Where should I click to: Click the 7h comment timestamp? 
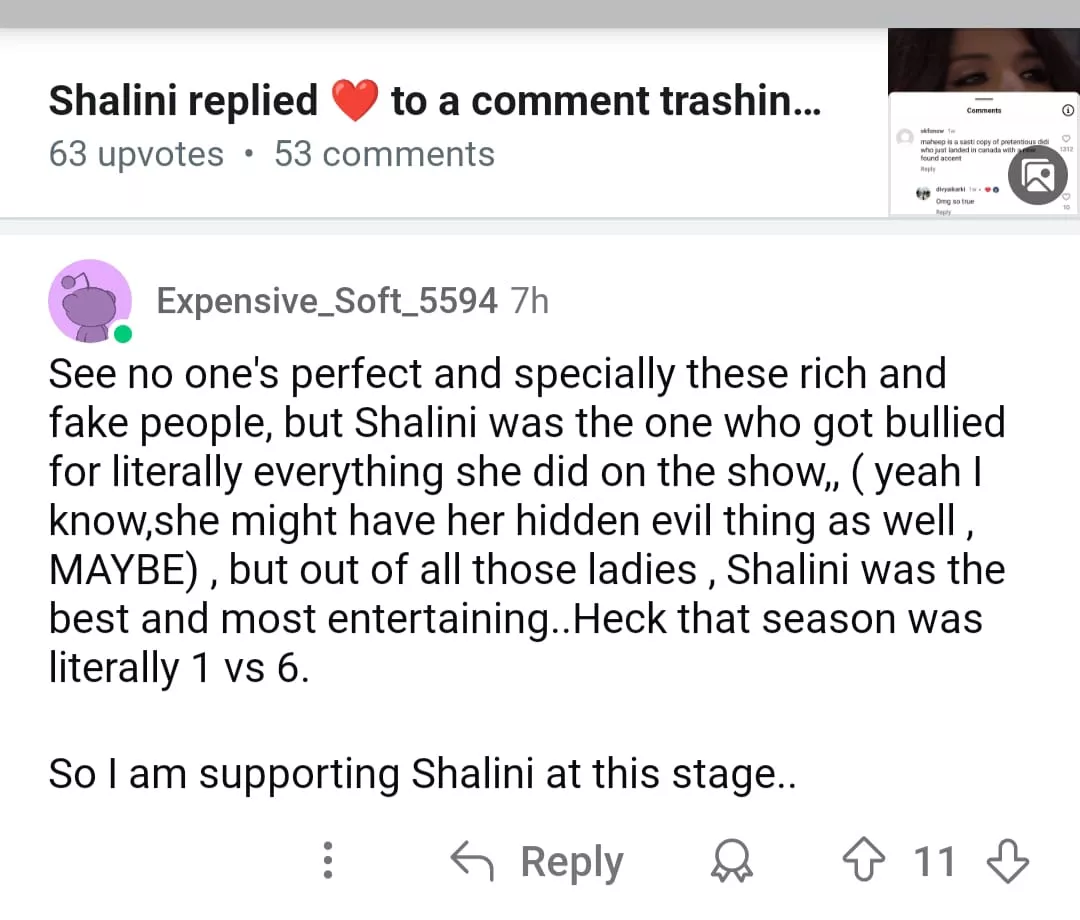[x=530, y=300]
